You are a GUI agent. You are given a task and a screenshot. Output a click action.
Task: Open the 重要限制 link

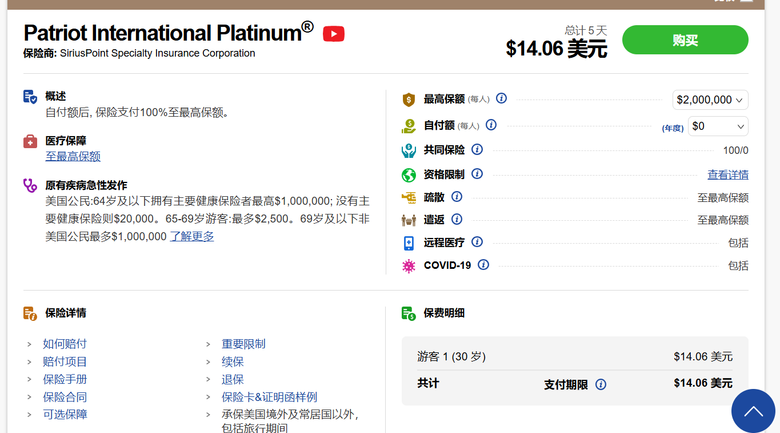244,344
